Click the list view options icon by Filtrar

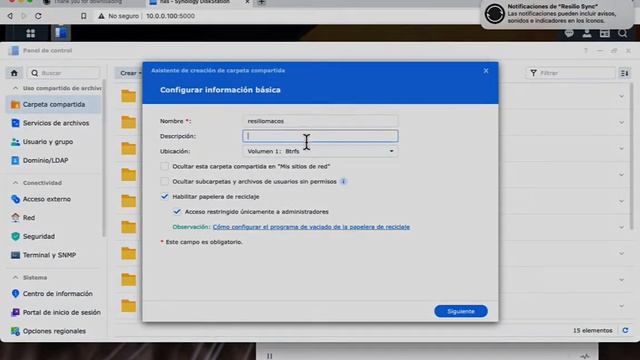tap(624, 73)
